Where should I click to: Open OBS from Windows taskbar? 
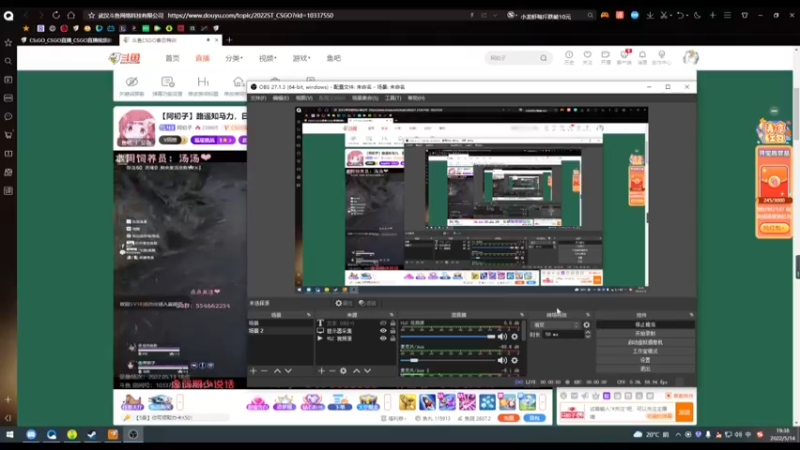click(x=133, y=435)
